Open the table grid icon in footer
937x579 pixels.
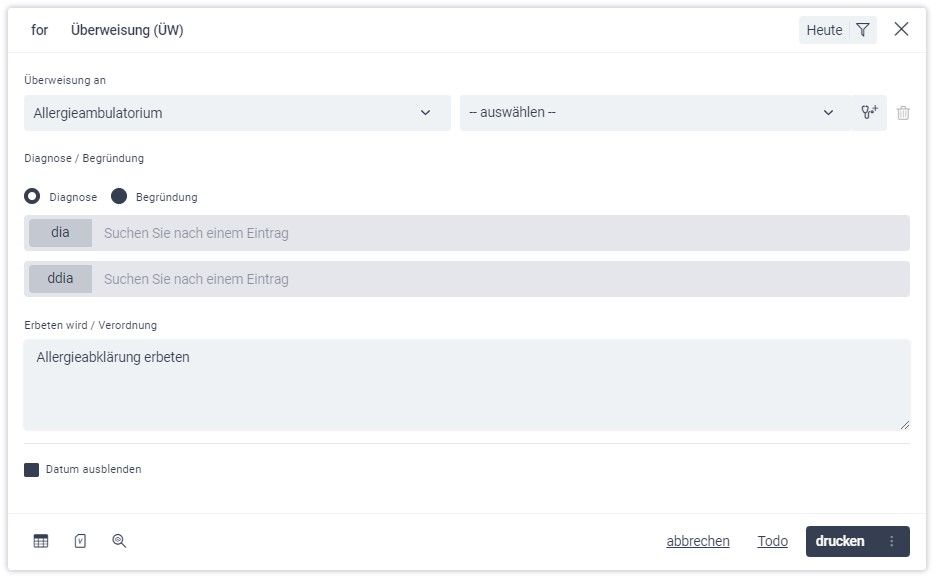point(41,541)
